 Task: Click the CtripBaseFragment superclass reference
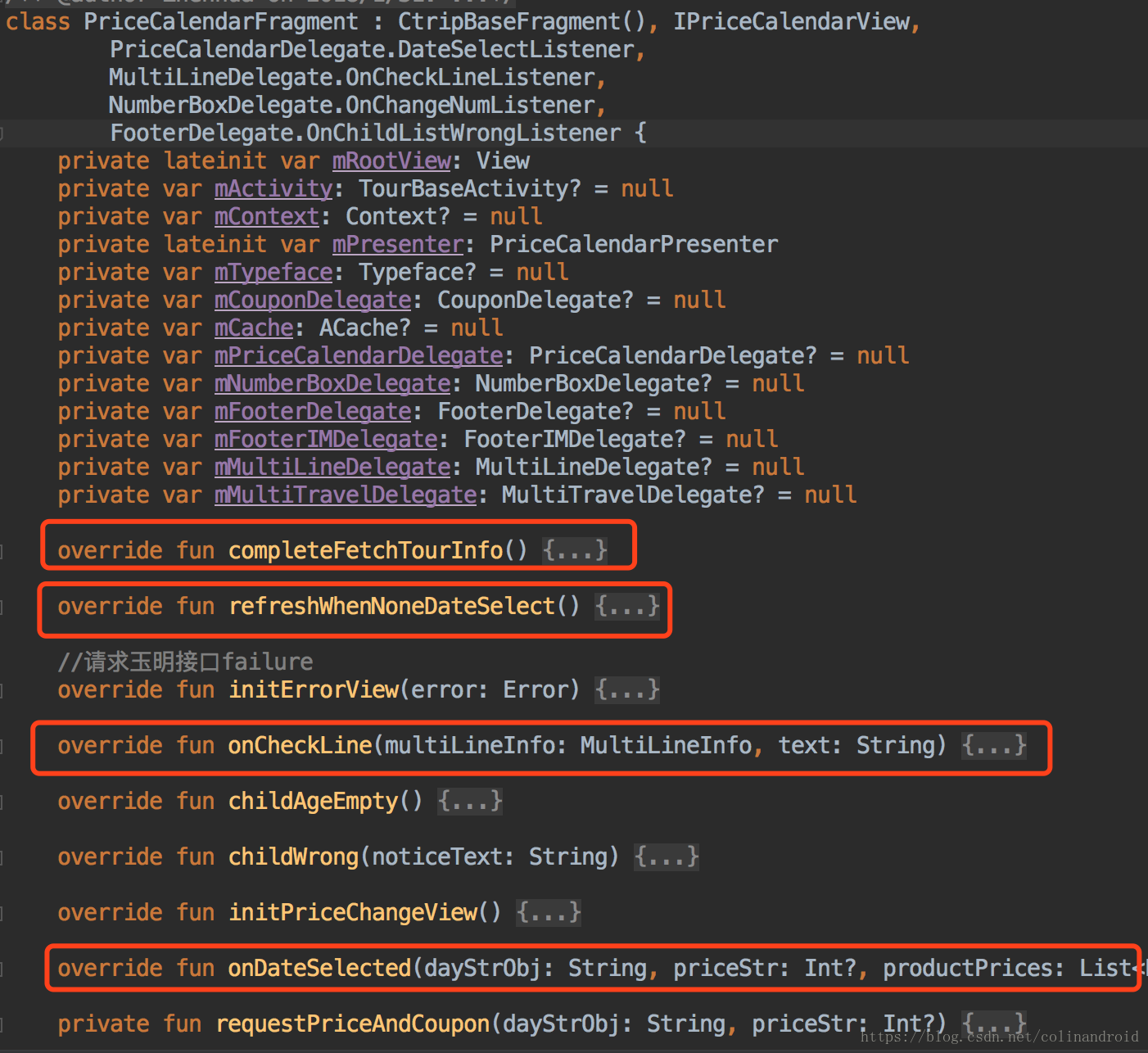509,21
